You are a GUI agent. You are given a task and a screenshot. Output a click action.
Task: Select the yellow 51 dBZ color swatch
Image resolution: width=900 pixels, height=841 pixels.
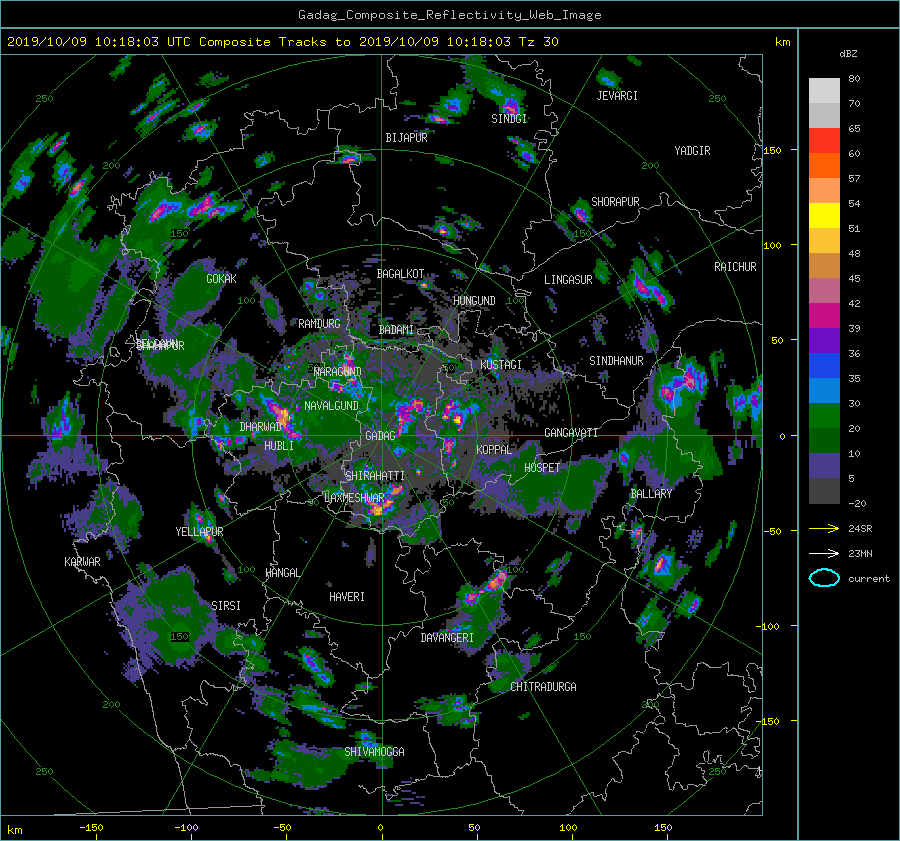click(824, 216)
